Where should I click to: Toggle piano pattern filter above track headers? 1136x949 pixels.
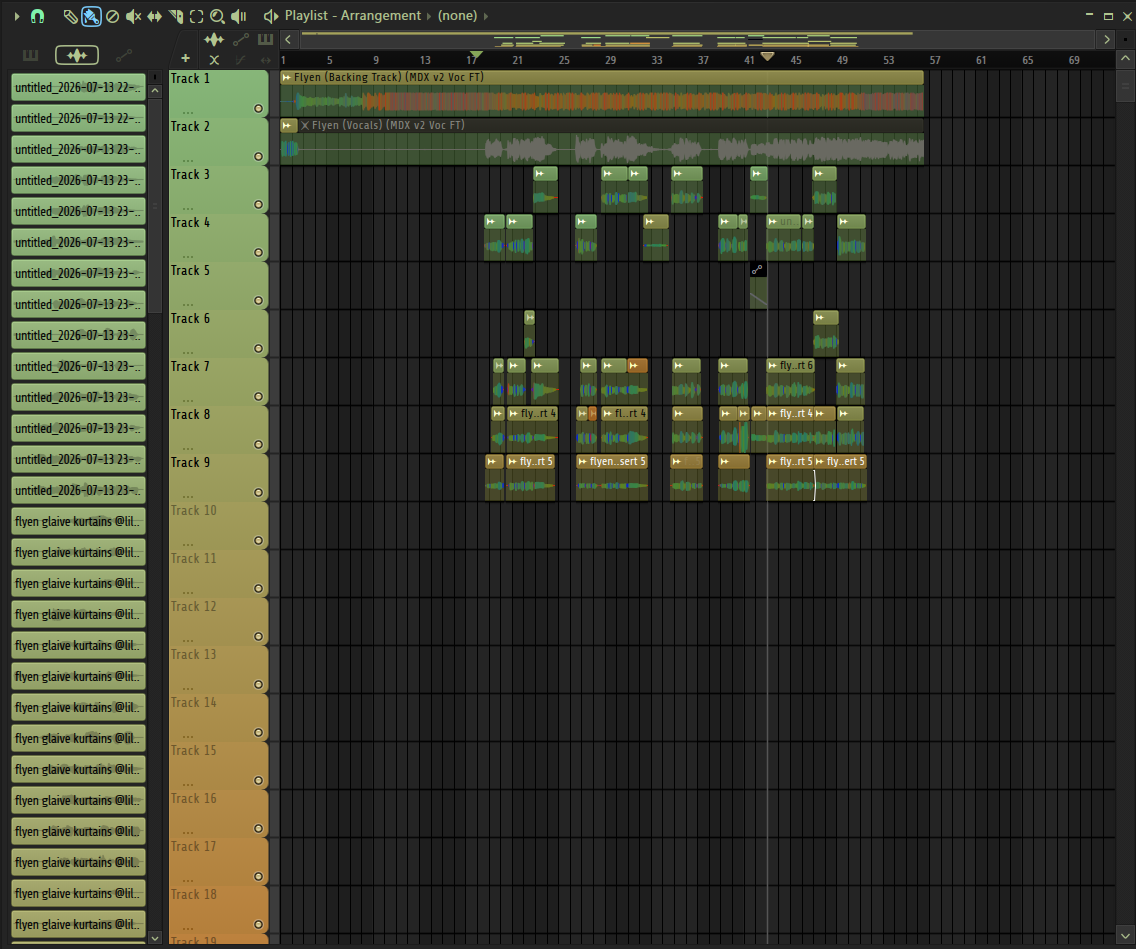point(265,39)
